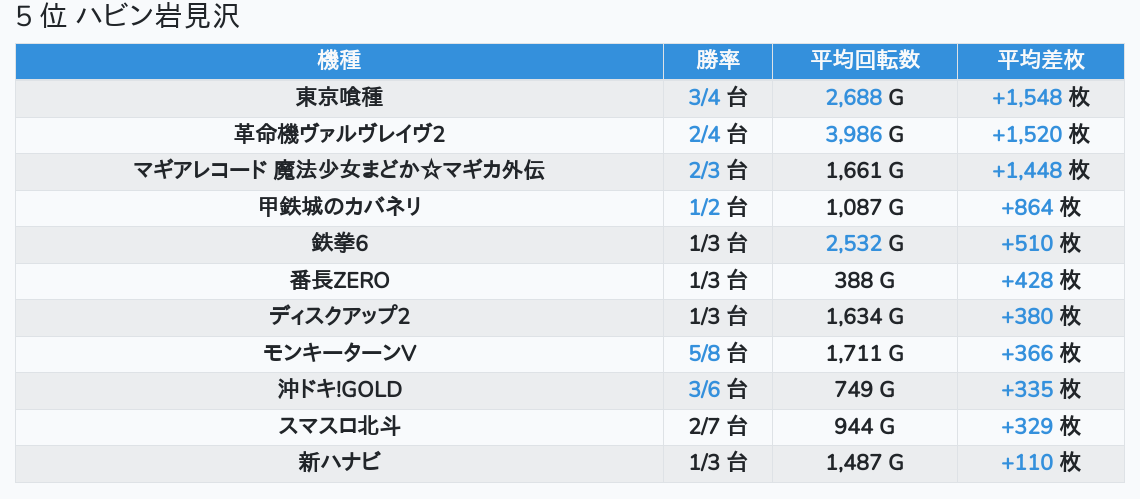Click the 5/8 win rate link

704,353
